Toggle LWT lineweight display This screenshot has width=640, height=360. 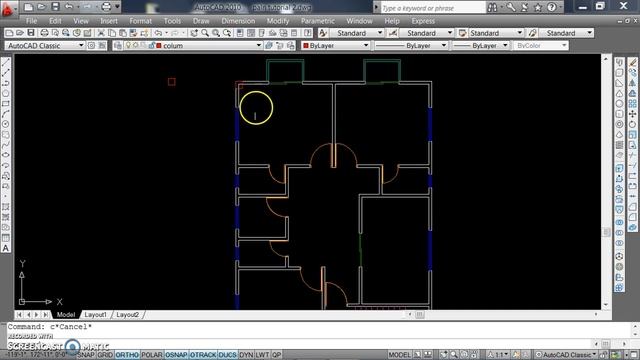click(262, 355)
